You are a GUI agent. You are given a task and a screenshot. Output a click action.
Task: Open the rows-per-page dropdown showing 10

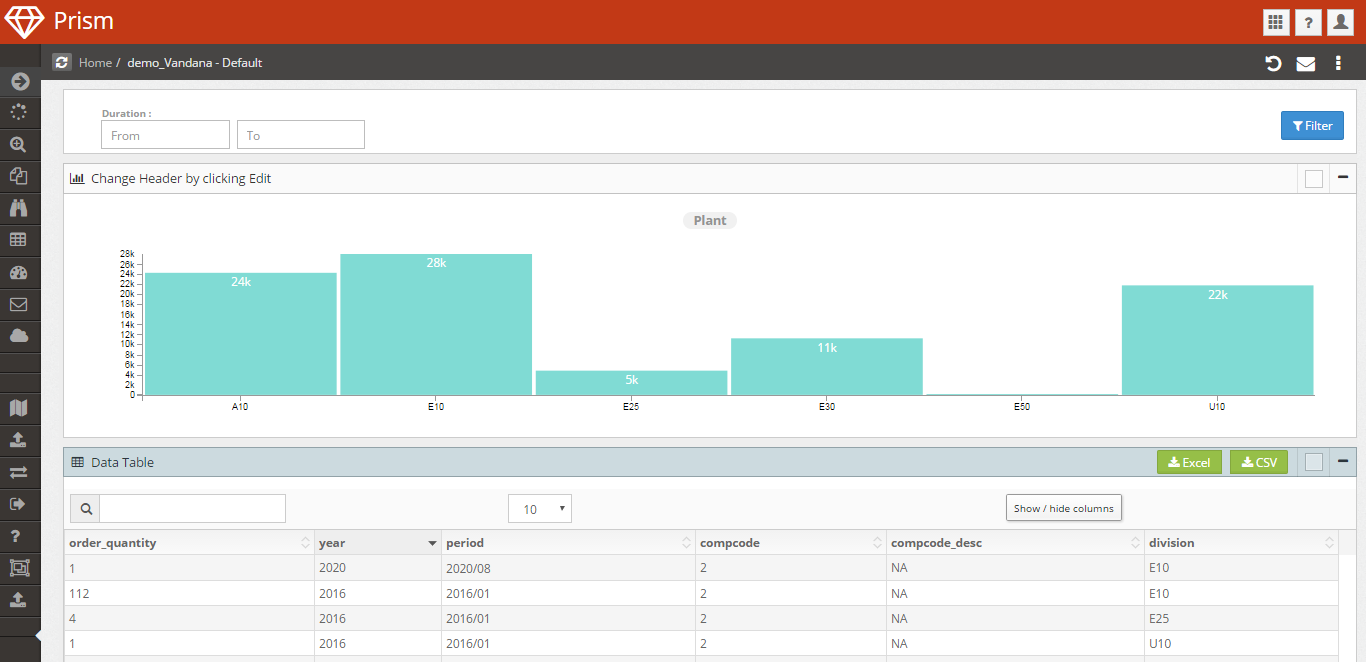point(540,509)
